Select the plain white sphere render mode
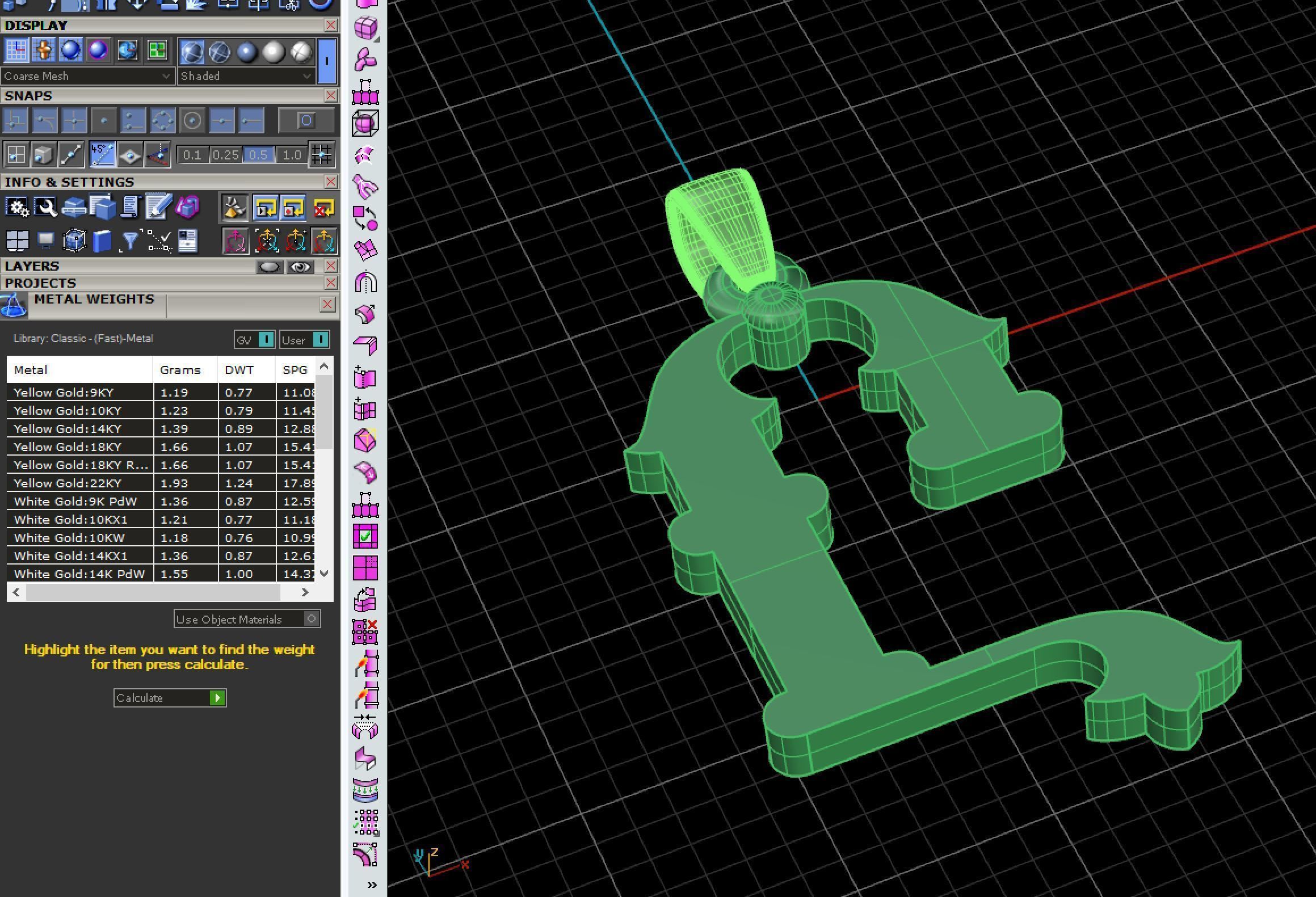 click(x=274, y=52)
